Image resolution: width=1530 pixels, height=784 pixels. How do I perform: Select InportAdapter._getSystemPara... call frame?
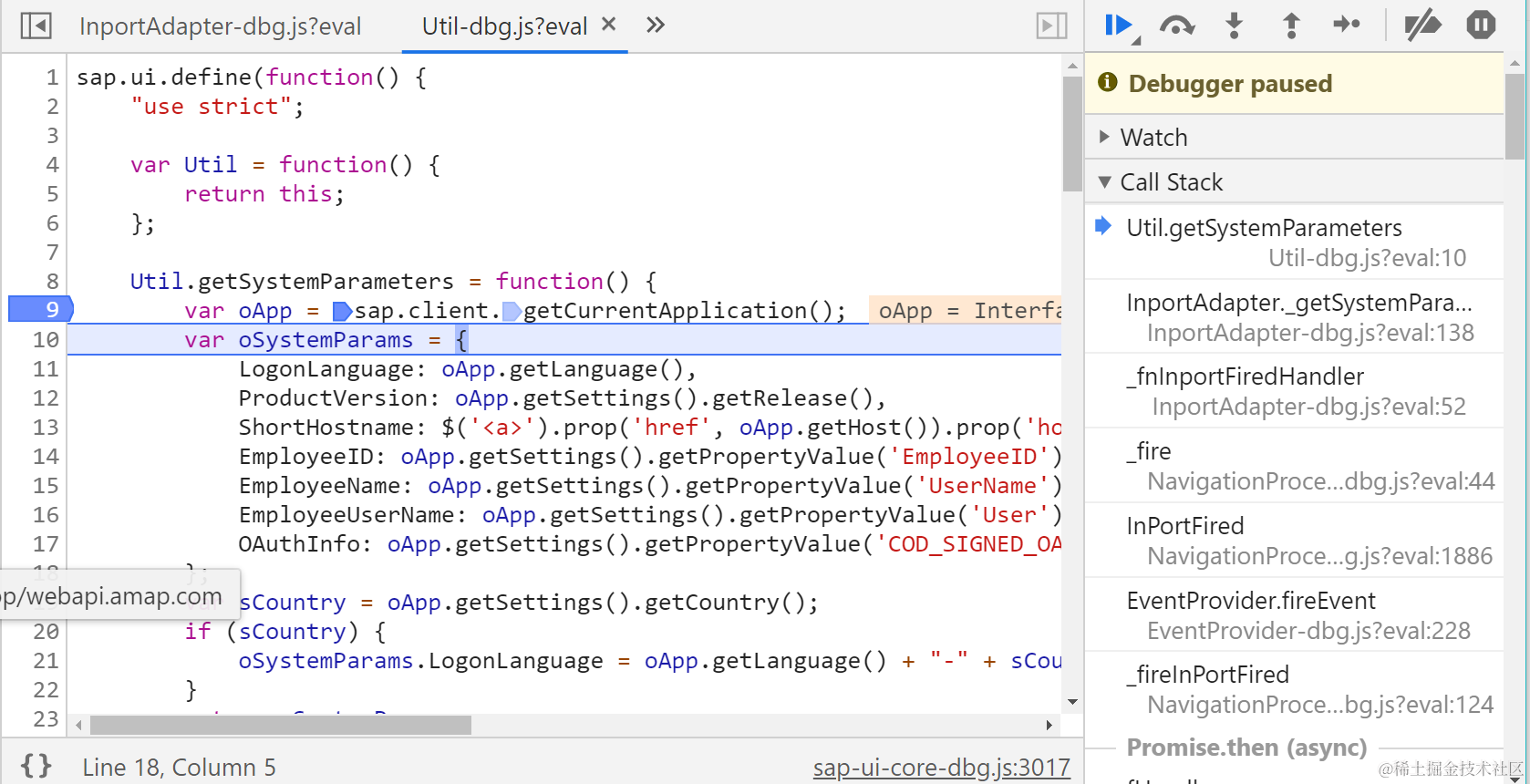tap(1295, 317)
